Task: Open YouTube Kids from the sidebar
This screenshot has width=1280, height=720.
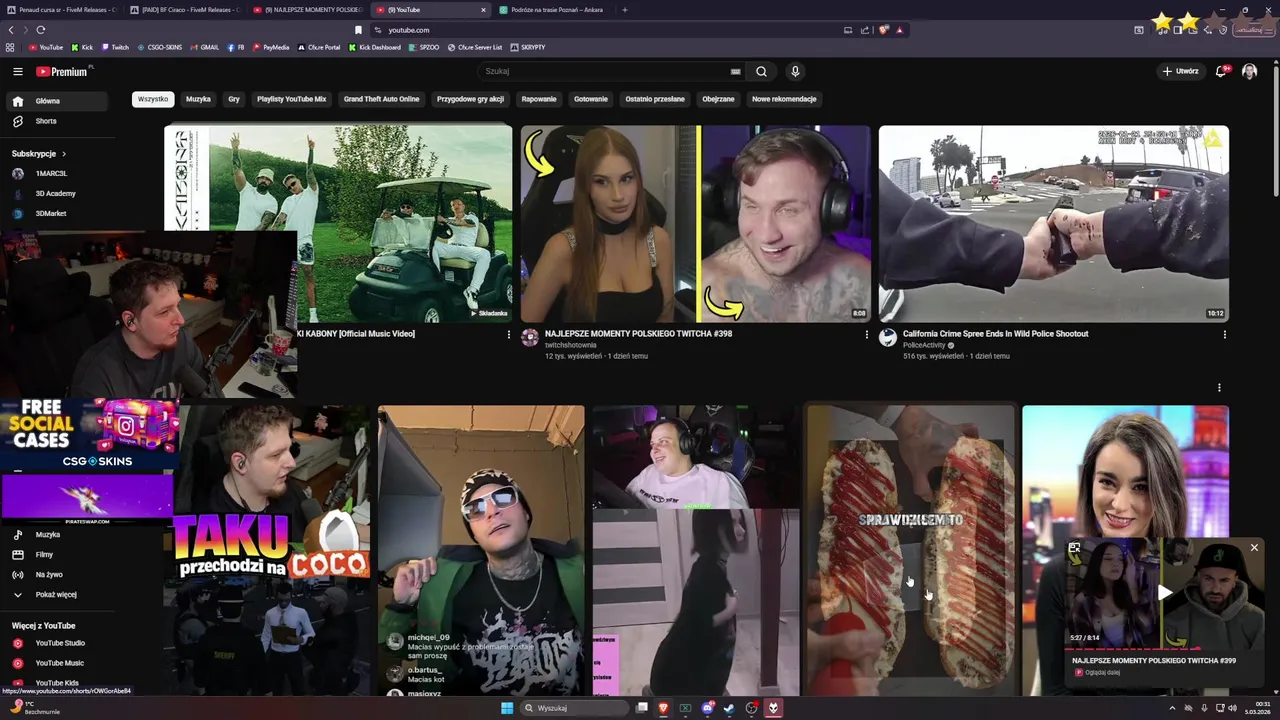Action: pos(56,683)
